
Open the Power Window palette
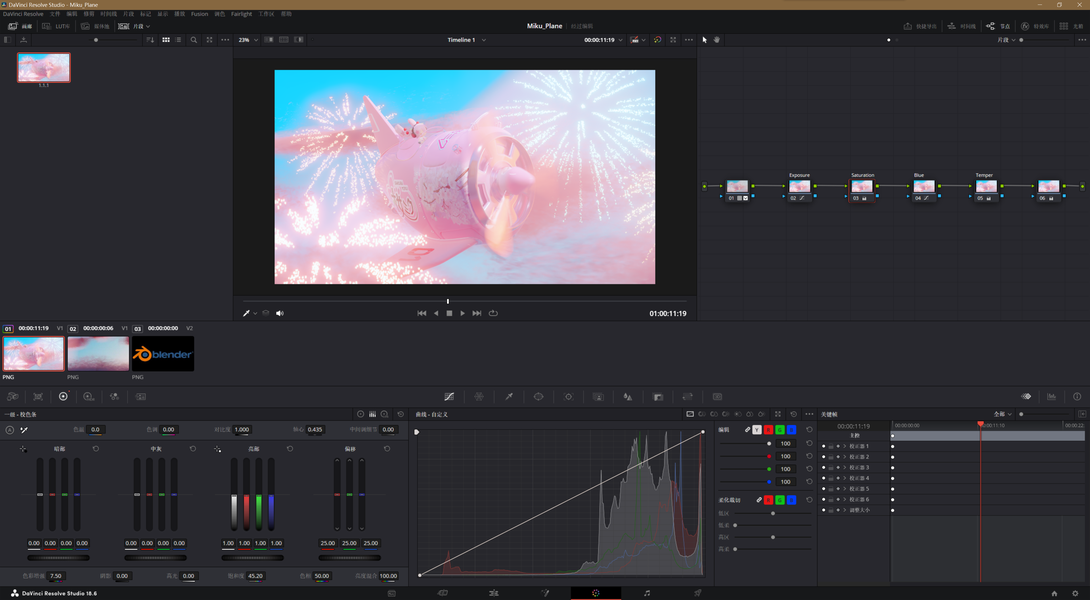point(538,396)
